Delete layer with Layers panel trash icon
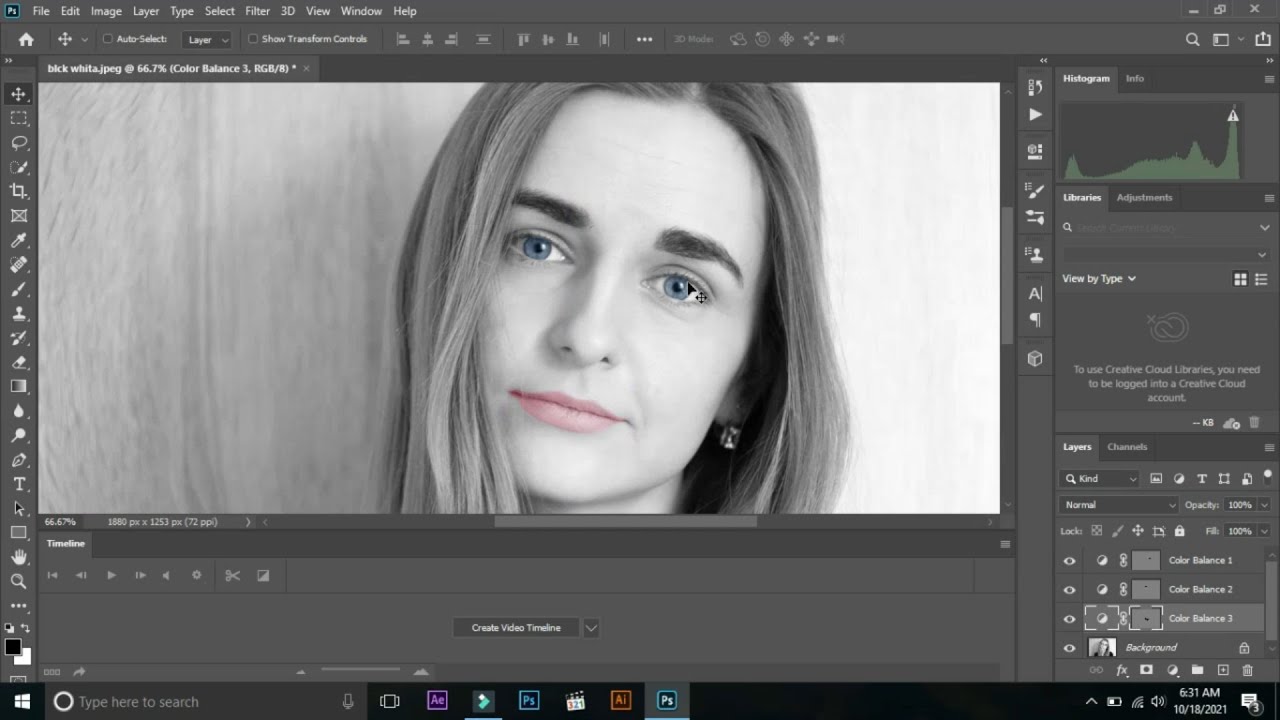The image size is (1280, 720). click(1247, 670)
